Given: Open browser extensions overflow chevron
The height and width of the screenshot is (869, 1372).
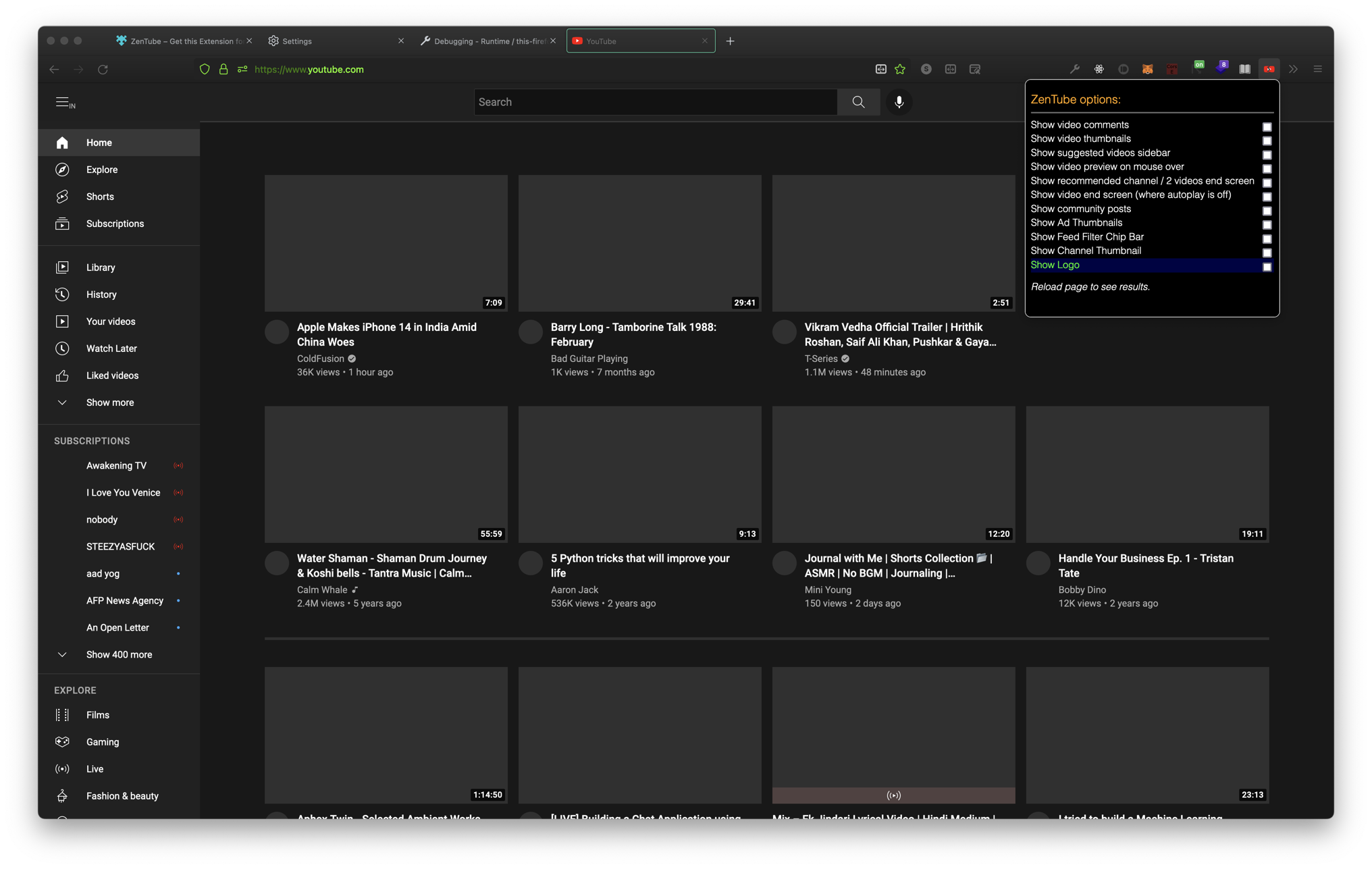Looking at the screenshot, I should (x=1293, y=69).
